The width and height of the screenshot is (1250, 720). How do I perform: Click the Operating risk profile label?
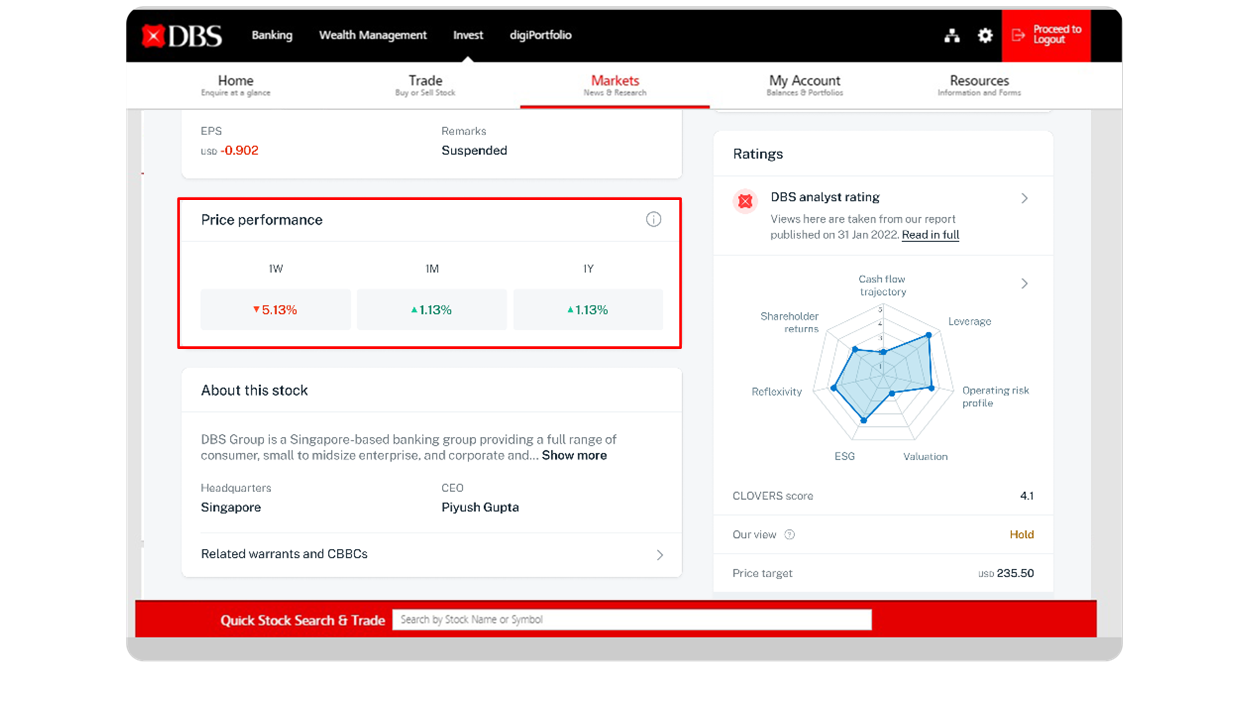(x=995, y=397)
